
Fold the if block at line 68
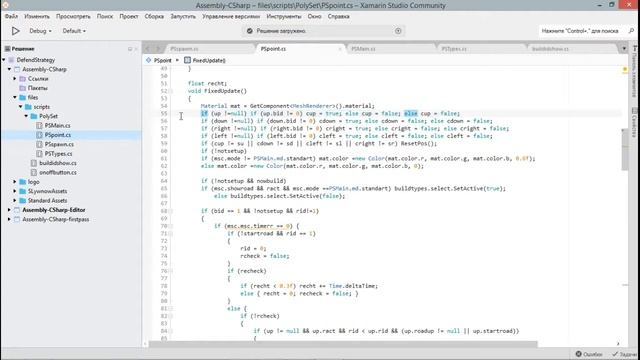tap(171, 211)
